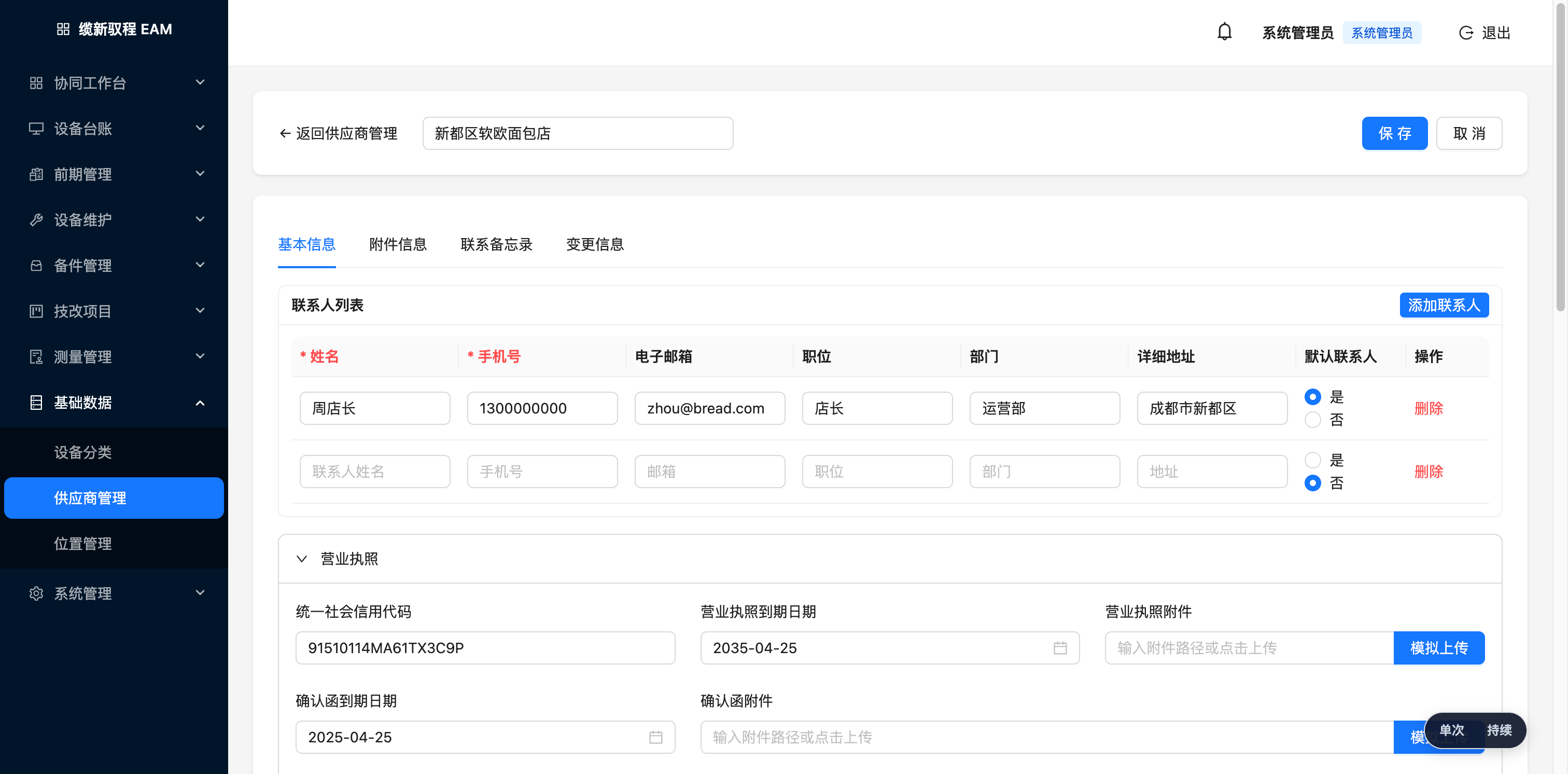Switch to 单次 mode in floating toggle
This screenshot has height=774, width=1568.
click(x=1451, y=730)
